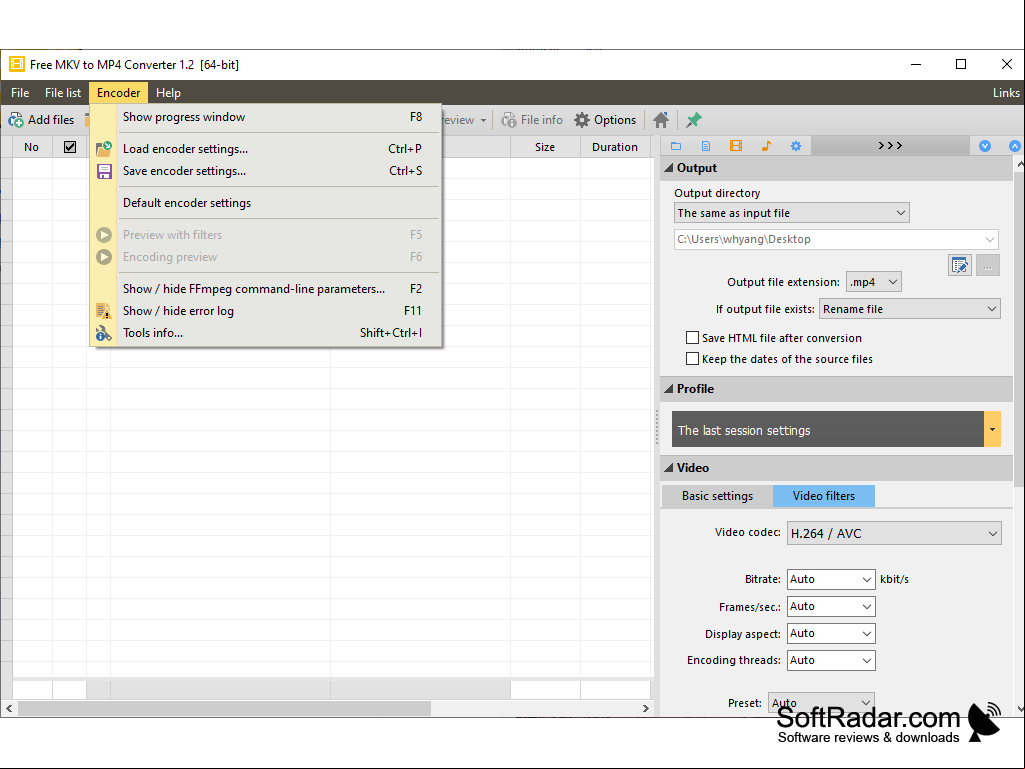The width and height of the screenshot is (1025, 769).
Task: Switch to the Basic settings tab
Action: (x=717, y=496)
